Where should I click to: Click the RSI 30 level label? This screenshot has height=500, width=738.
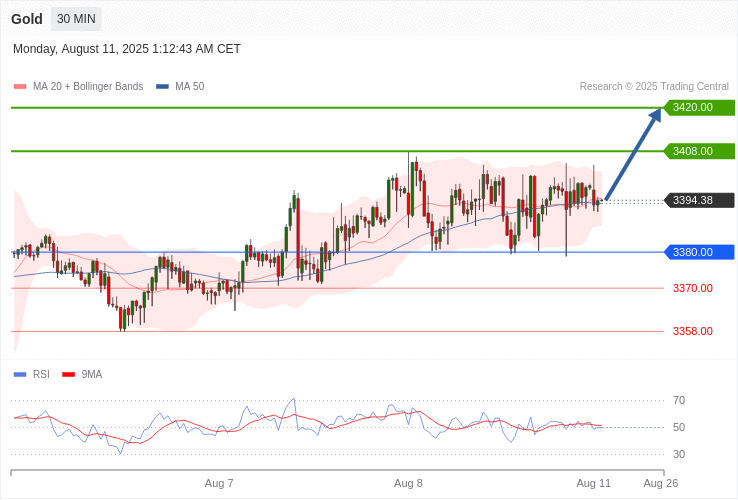[x=679, y=454]
